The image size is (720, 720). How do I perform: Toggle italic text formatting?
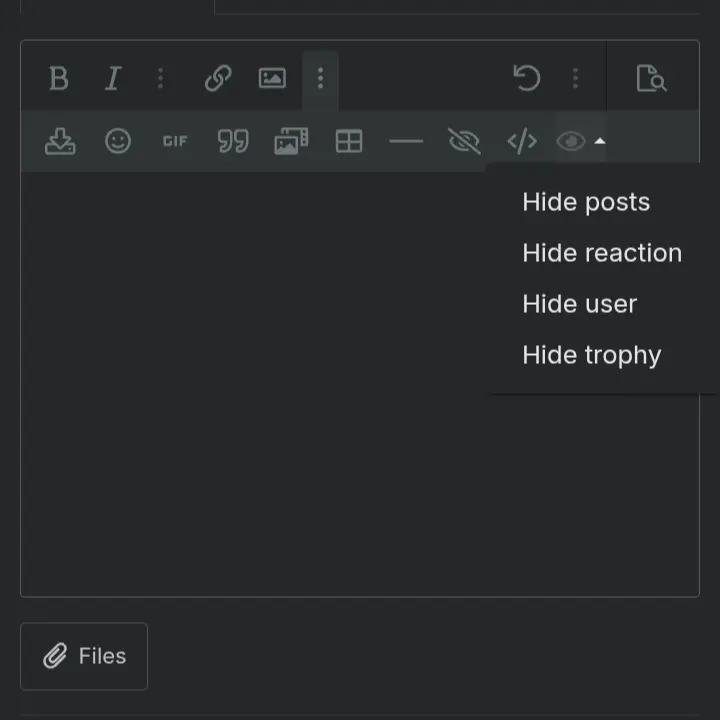(113, 78)
